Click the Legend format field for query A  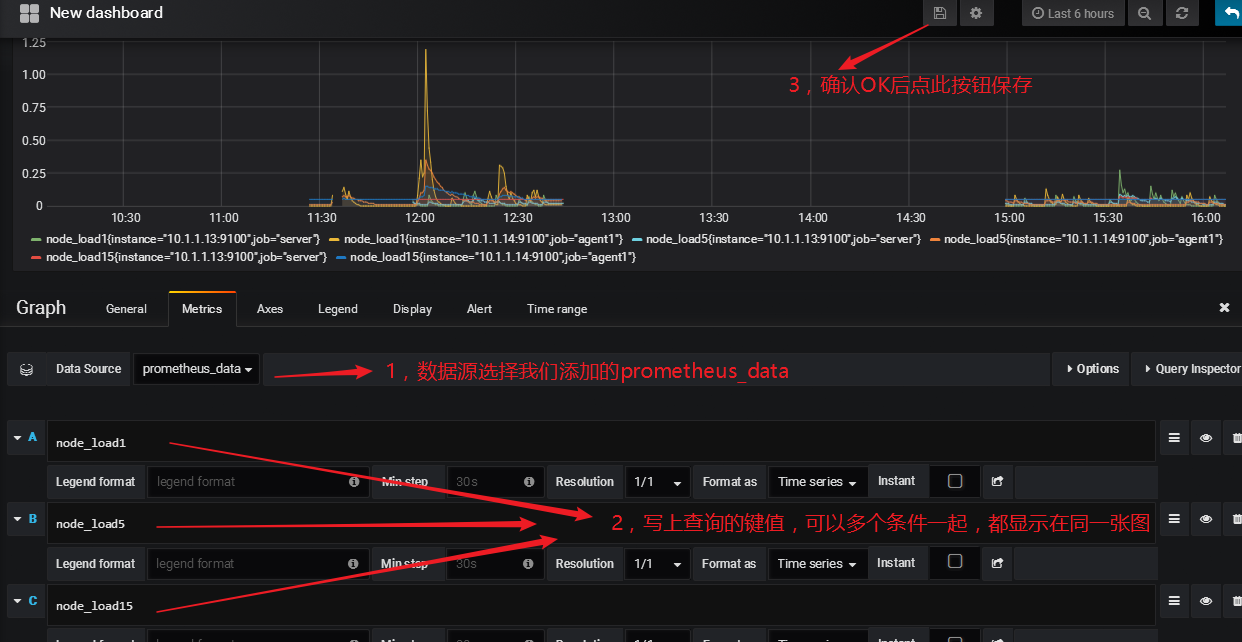257,482
